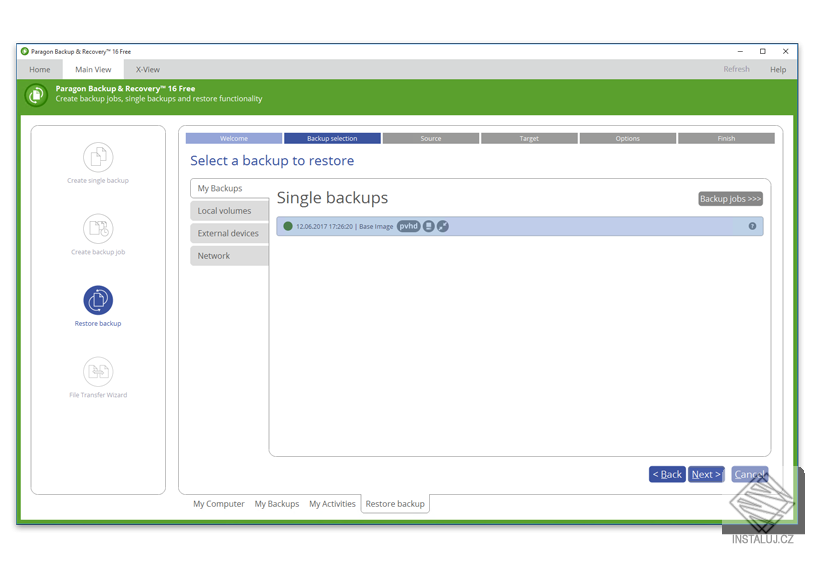Click the < Back button
Screen dimensions: 813x566
point(667,474)
